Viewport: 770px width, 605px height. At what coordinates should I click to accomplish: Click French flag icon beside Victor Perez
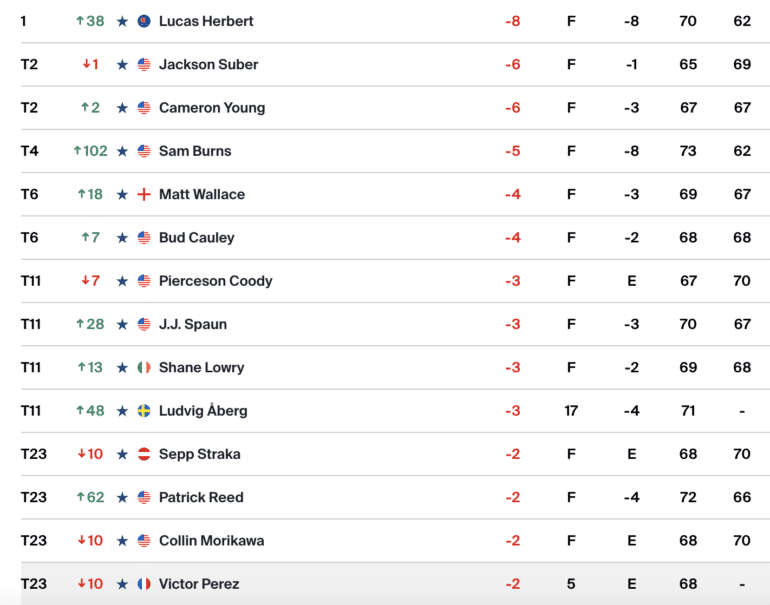point(144,584)
